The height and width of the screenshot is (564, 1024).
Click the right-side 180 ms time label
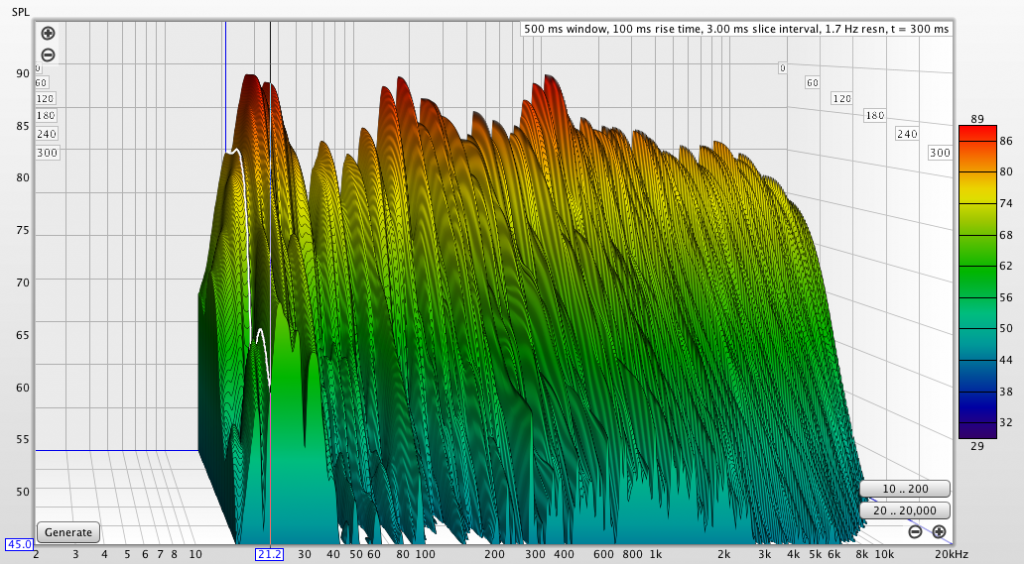click(x=874, y=116)
